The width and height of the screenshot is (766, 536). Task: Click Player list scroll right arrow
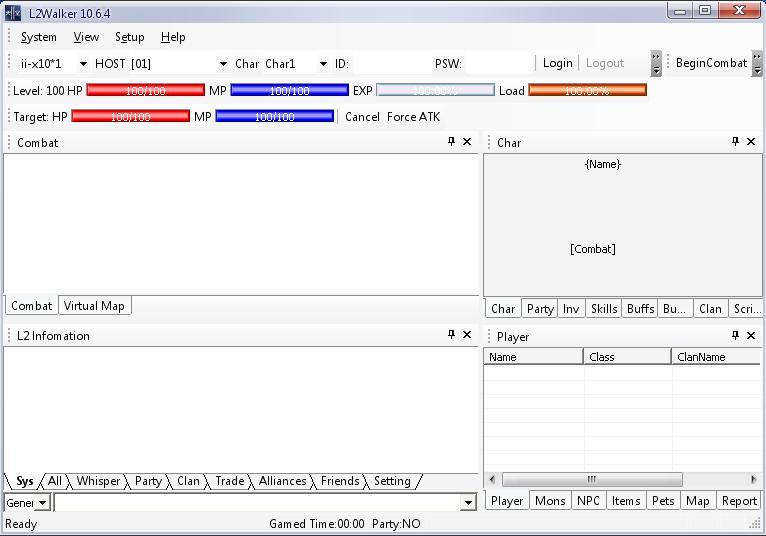[753, 479]
